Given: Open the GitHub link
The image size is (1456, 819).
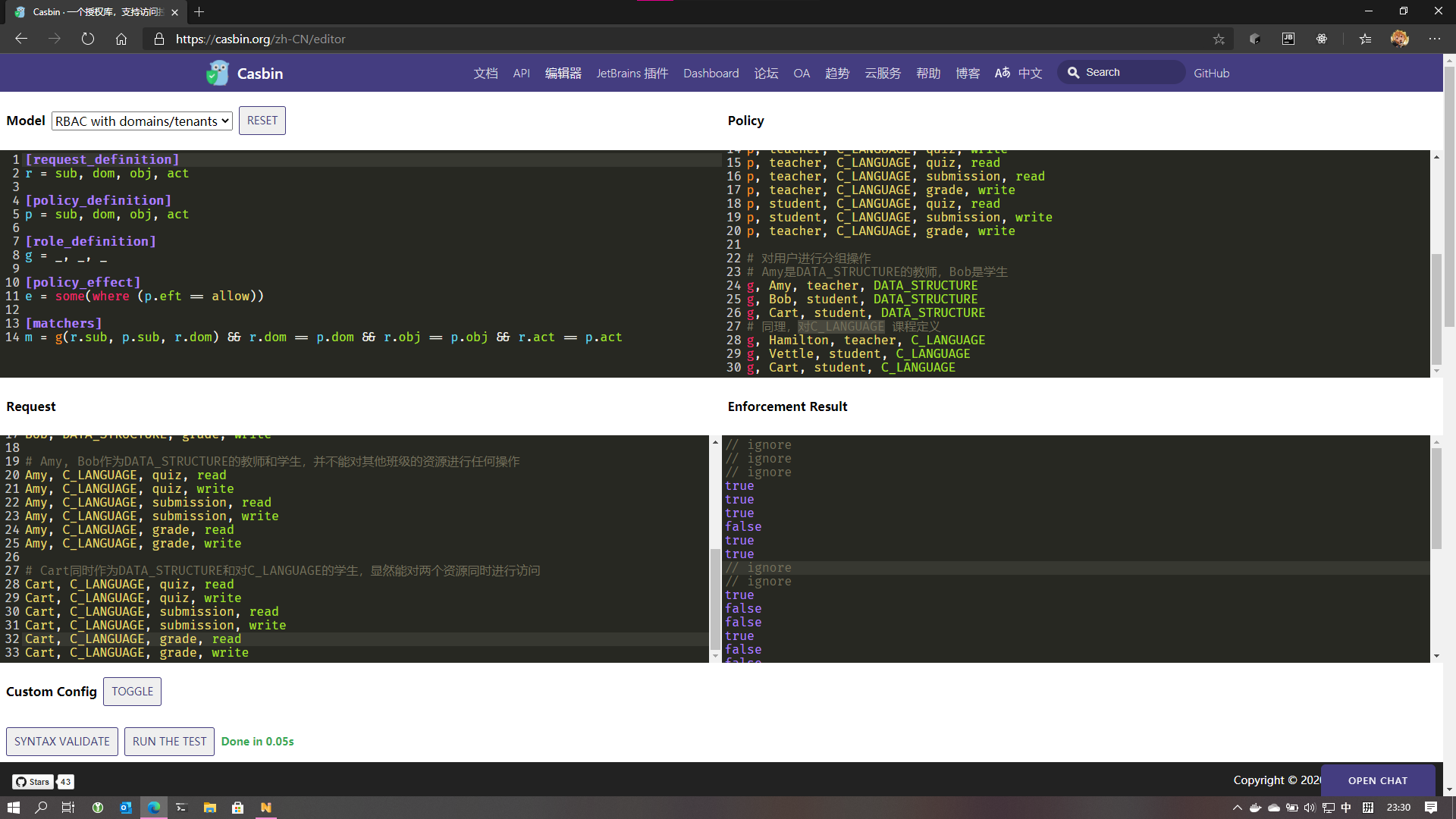Looking at the screenshot, I should pyautogui.click(x=1211, y=74).
